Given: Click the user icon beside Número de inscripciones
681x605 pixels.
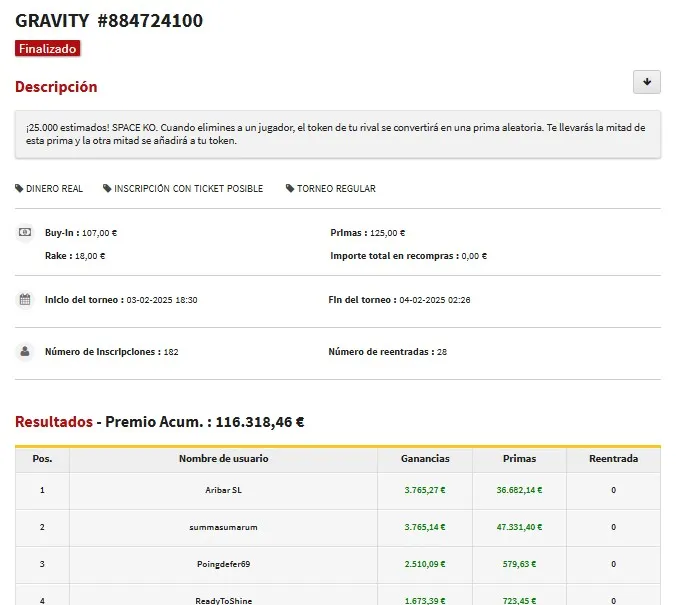Looking at the screenshot, I should [x=25, y=352].
